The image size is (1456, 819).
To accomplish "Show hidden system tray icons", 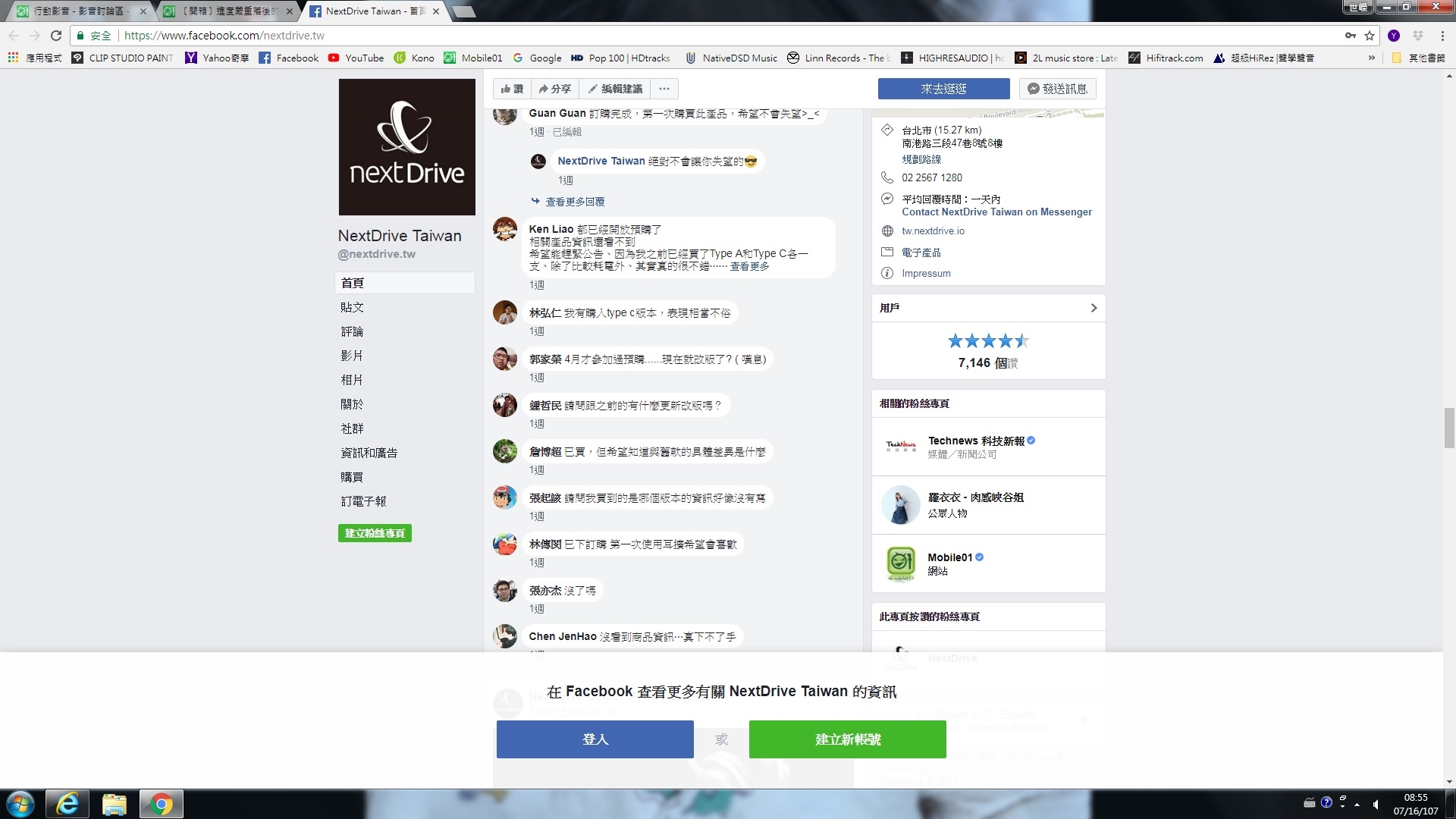I will [x=1357, y=804].
